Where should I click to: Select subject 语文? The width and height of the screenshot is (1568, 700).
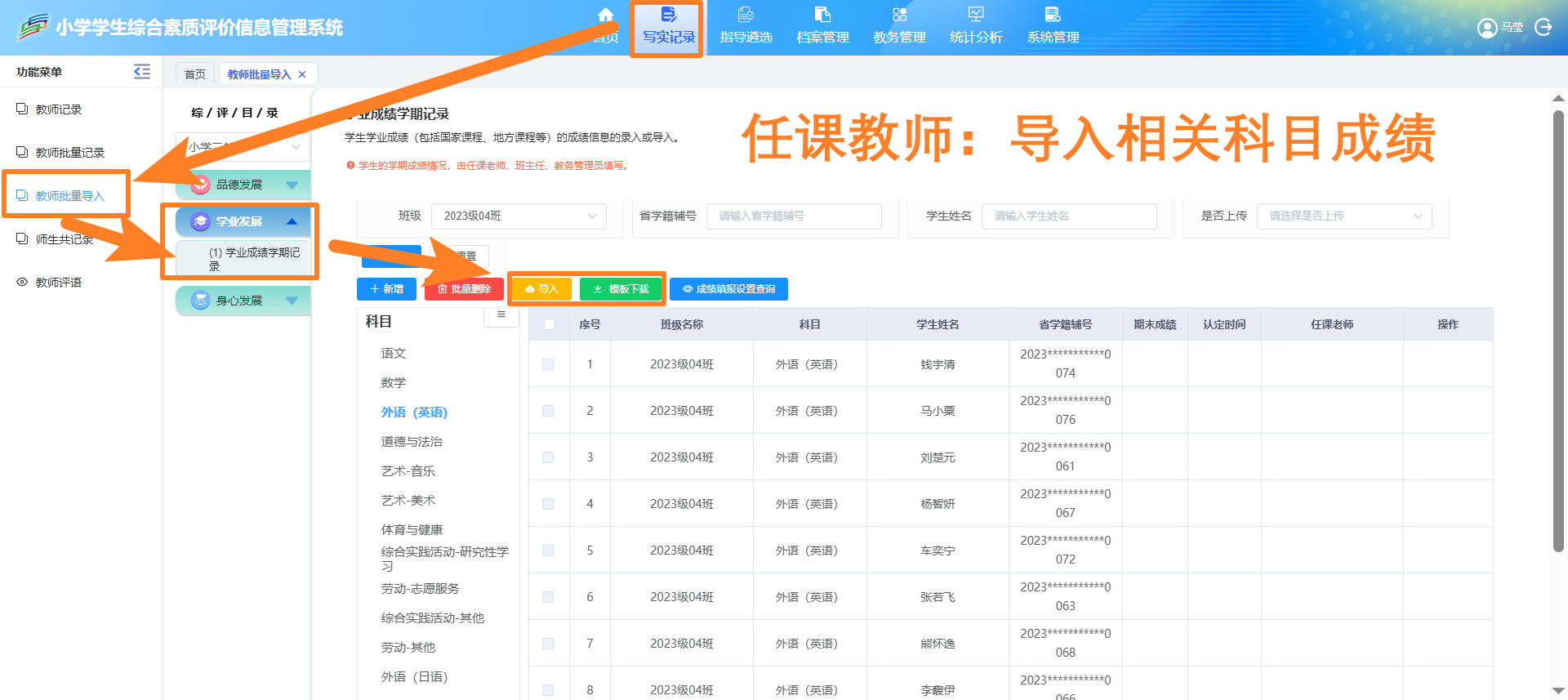394,354
